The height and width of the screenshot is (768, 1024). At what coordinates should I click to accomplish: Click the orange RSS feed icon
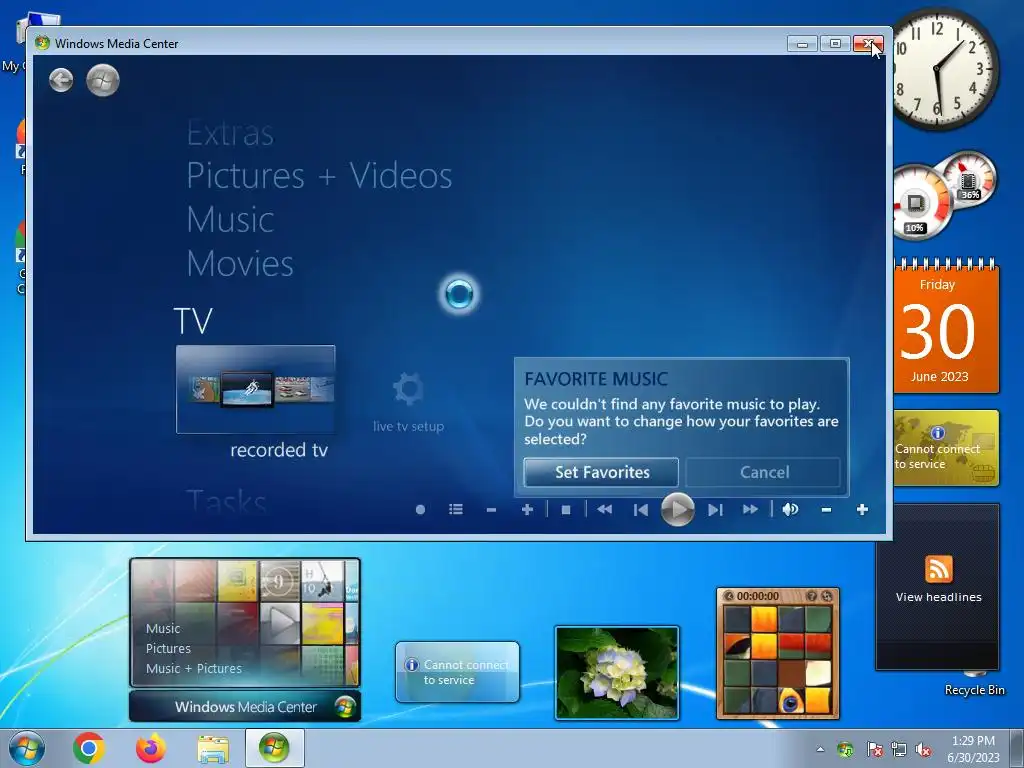pyautogui.click(x=938, y=569)
